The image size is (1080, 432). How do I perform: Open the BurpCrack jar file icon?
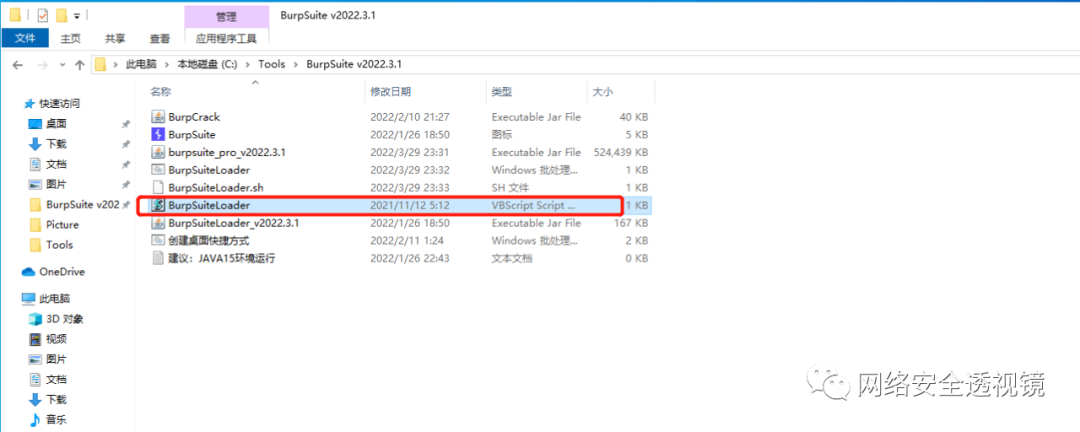[158, 116]
